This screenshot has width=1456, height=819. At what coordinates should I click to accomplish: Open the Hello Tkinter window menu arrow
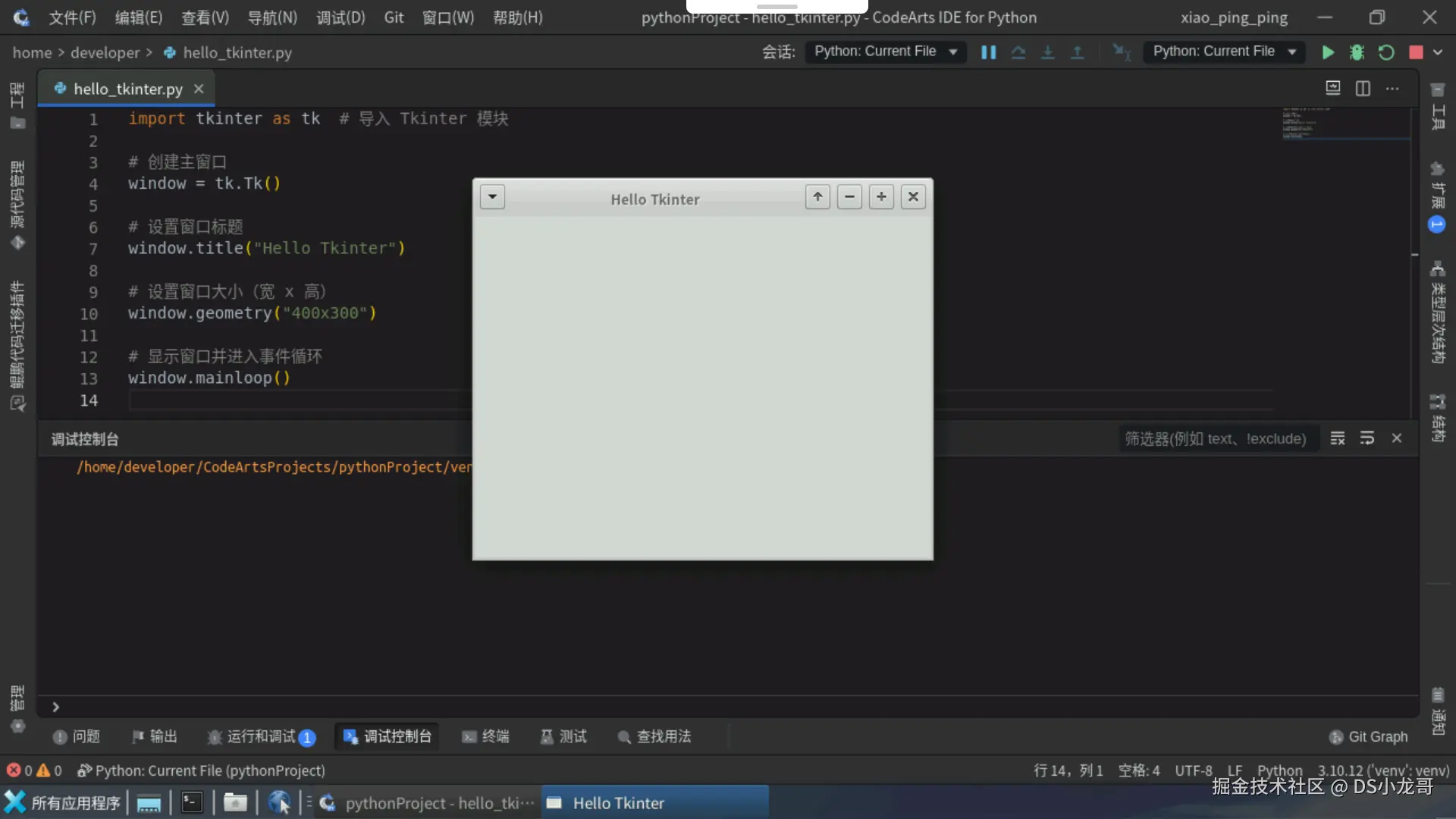point(492,197)
